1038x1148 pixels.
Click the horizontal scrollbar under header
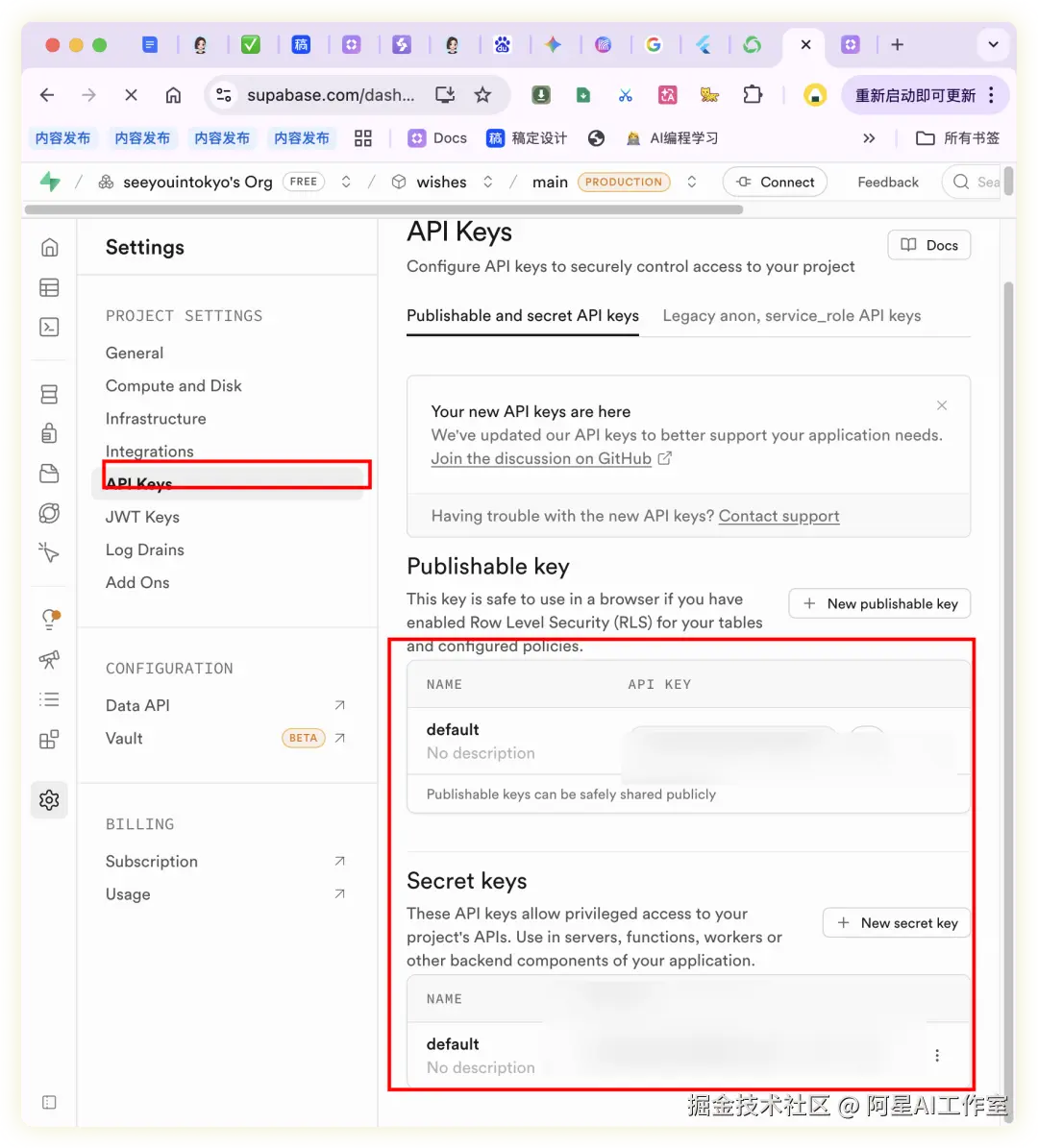pos(383,209)
